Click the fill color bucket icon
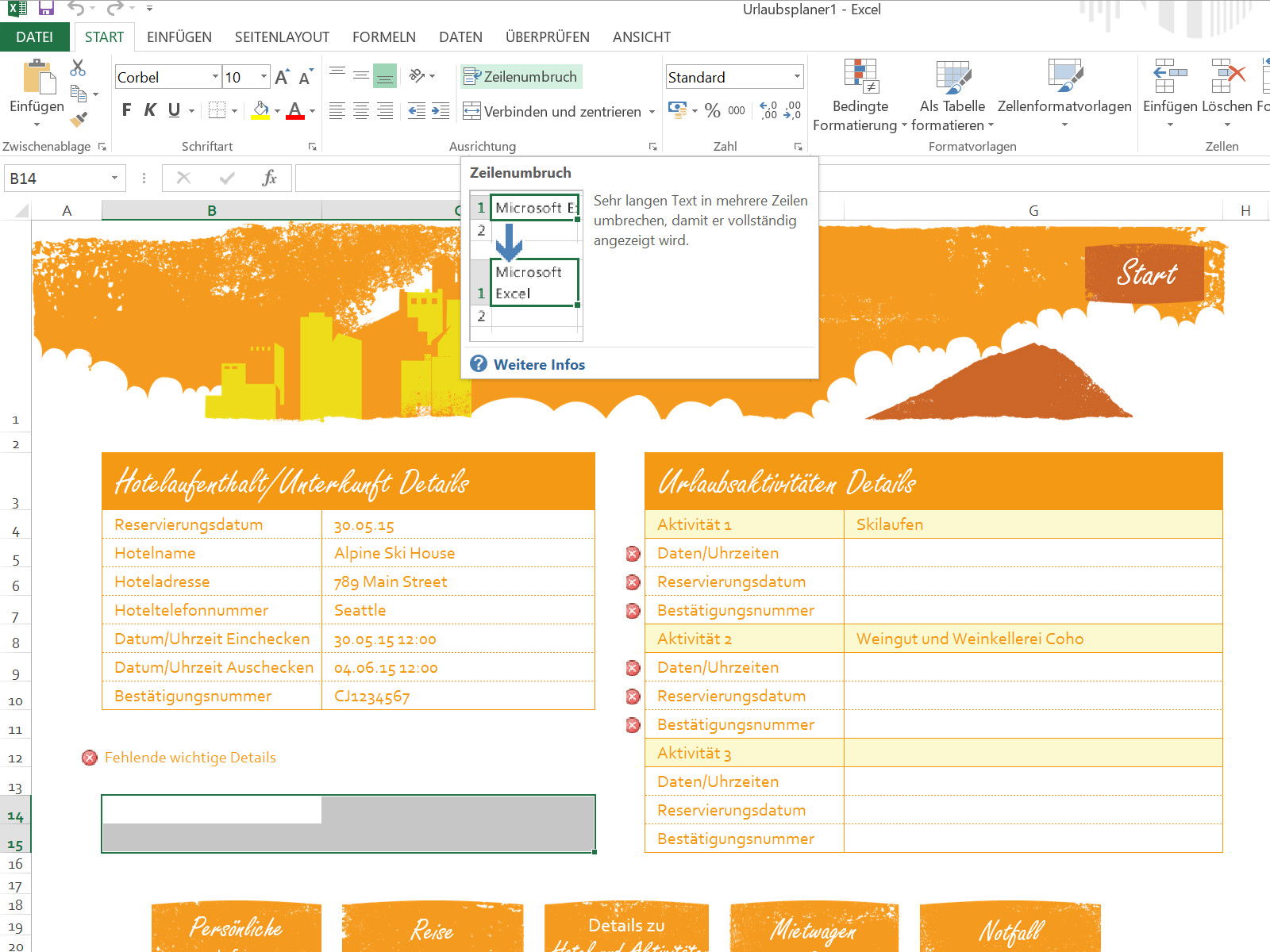The height and width of the screenshot is (952, 1270). click(x=260, y=110)
